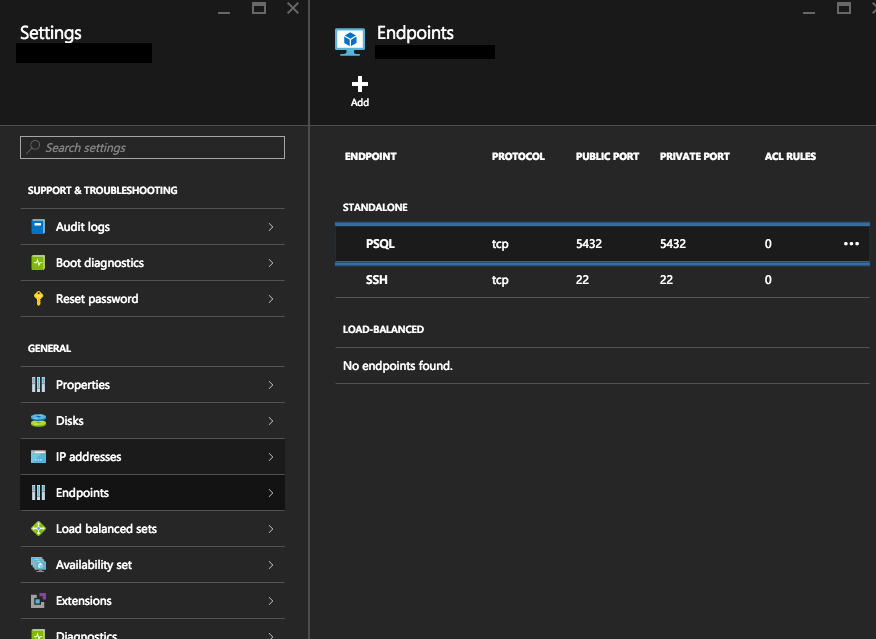Image resolution: width=876 pixels, height=639 pixels.
Task: Focus the Search settings field
Action: (160, 148)
